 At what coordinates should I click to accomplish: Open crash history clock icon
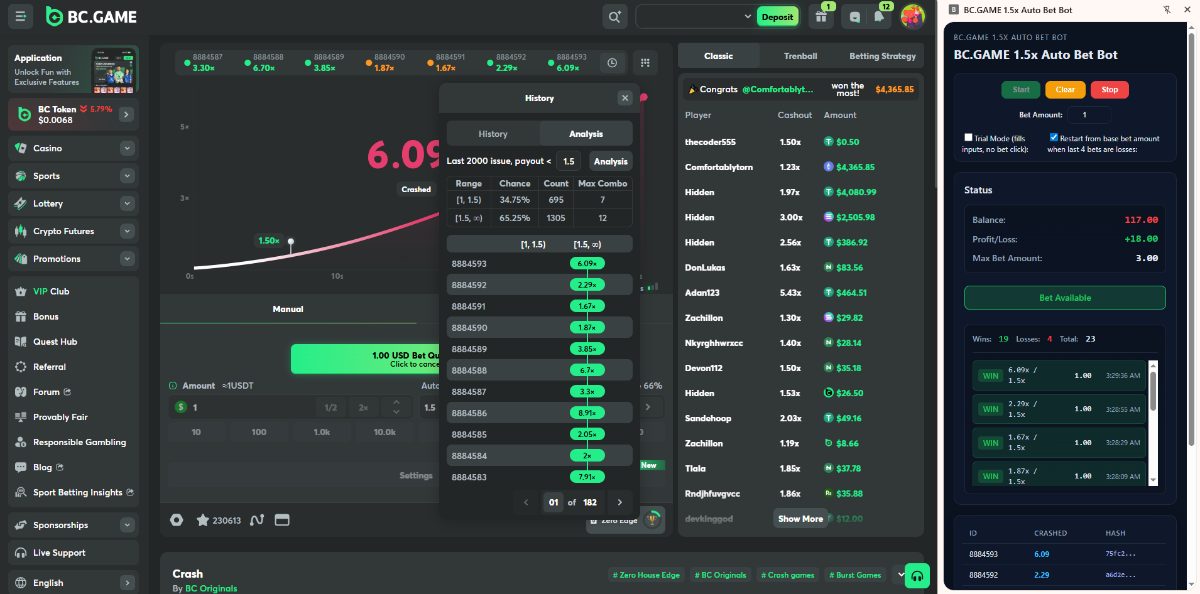point(612,62)
